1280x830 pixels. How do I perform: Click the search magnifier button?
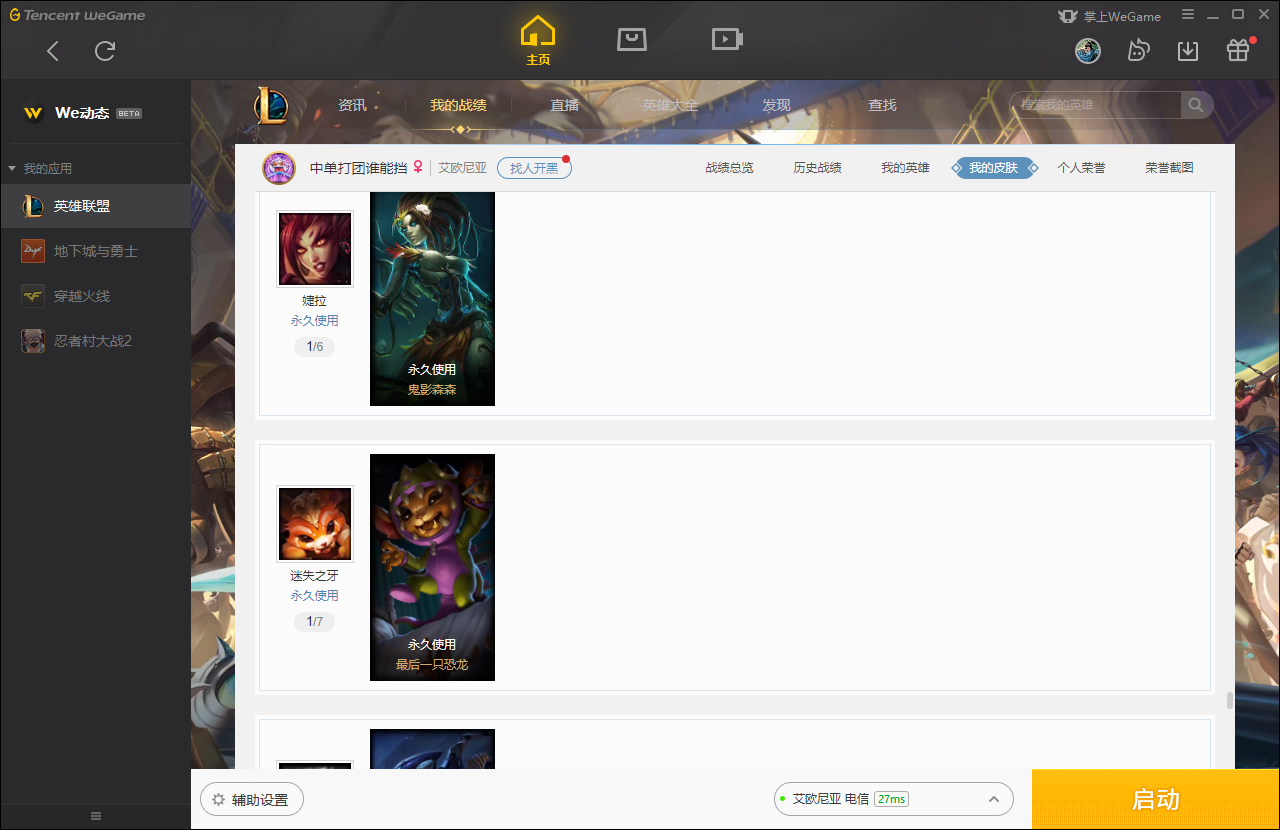[1196, 105]
